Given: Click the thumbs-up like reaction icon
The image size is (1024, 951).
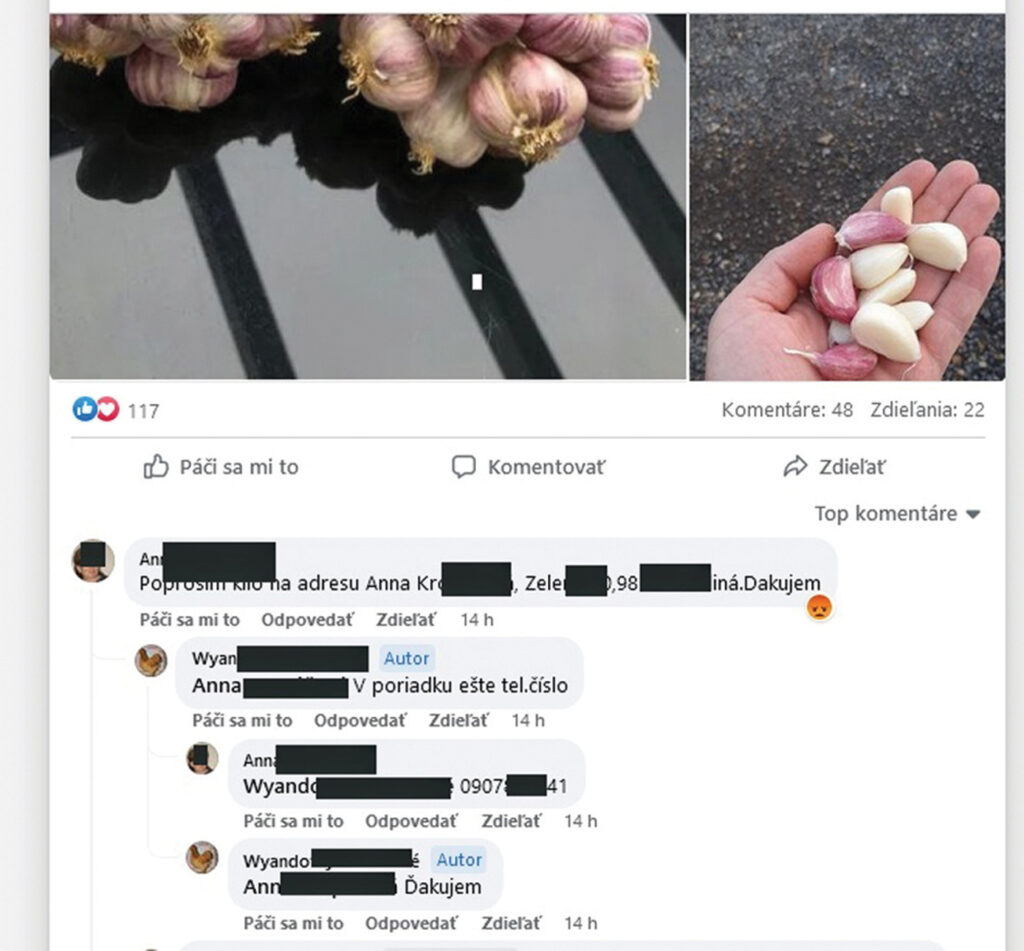Looking at the screenshot, I should [x=84, y=410].
